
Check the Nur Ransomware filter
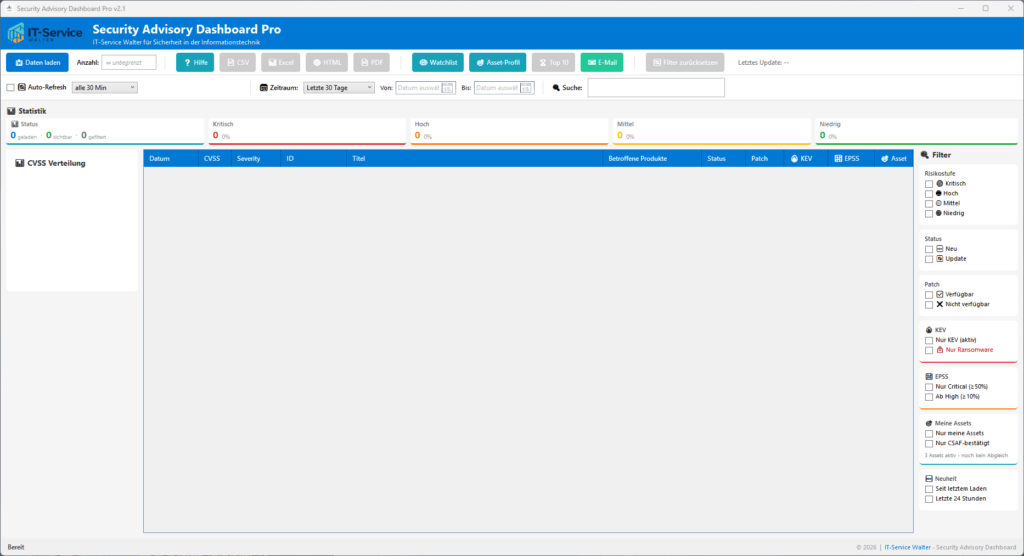pyautogui.click(x=929, y=351)
